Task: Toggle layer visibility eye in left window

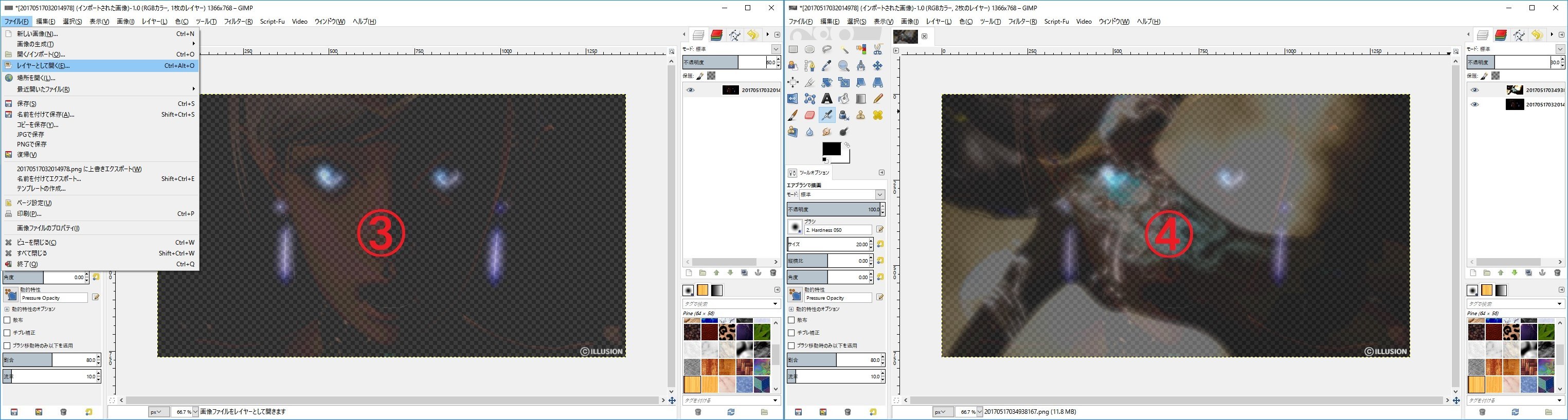Action: 690,90
